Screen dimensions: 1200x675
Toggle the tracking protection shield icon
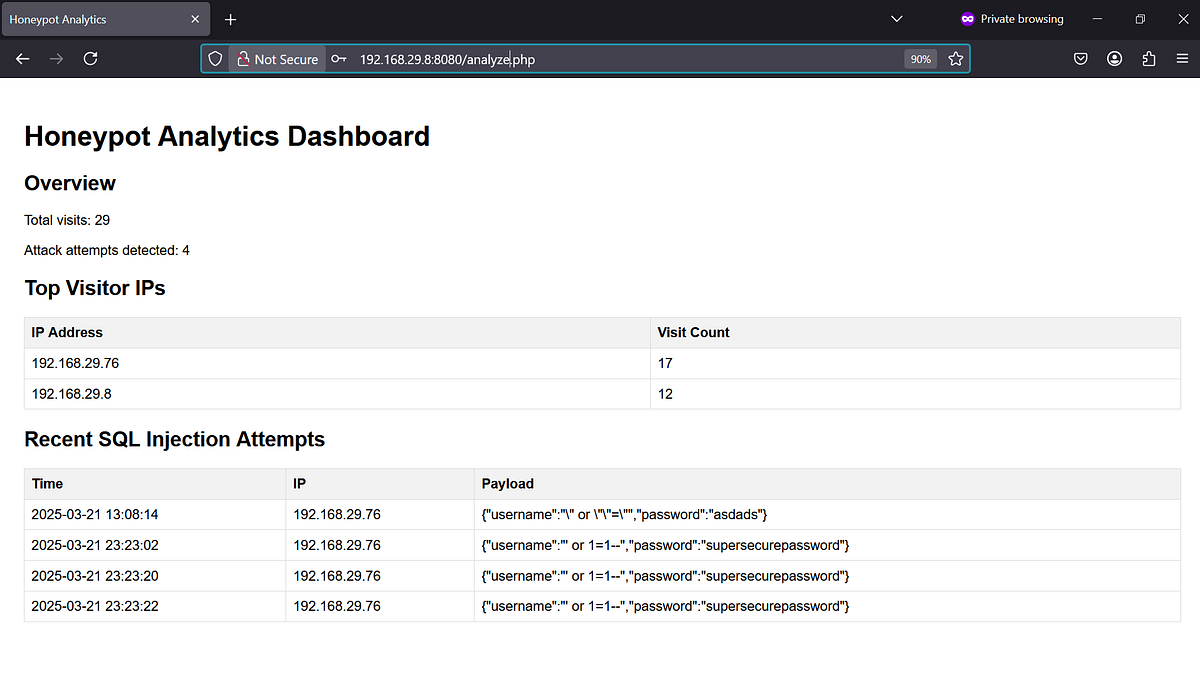tap(215, 59)
